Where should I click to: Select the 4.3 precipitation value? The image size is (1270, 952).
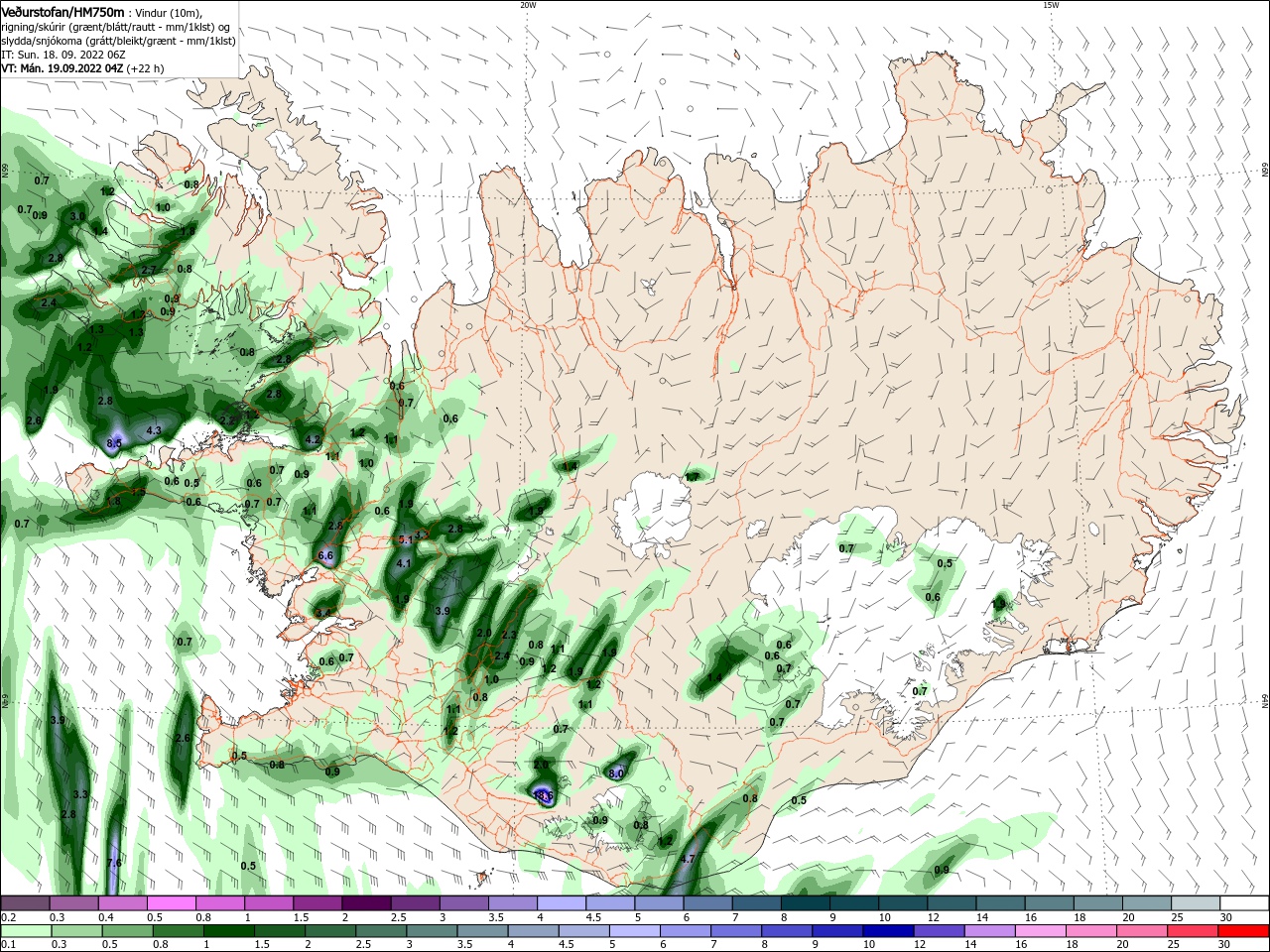coord(154,431)
